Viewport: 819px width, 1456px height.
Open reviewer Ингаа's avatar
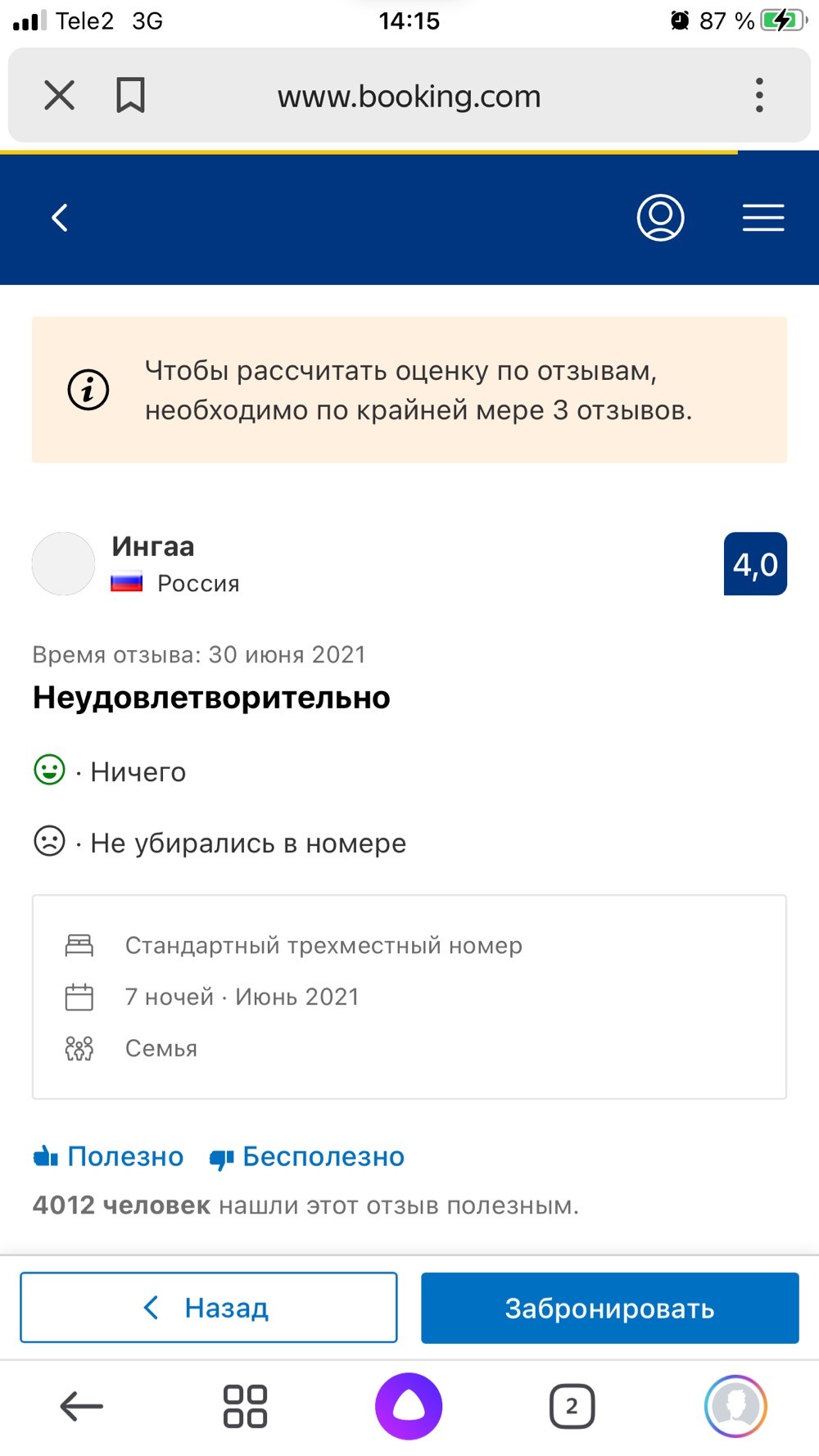63,563
